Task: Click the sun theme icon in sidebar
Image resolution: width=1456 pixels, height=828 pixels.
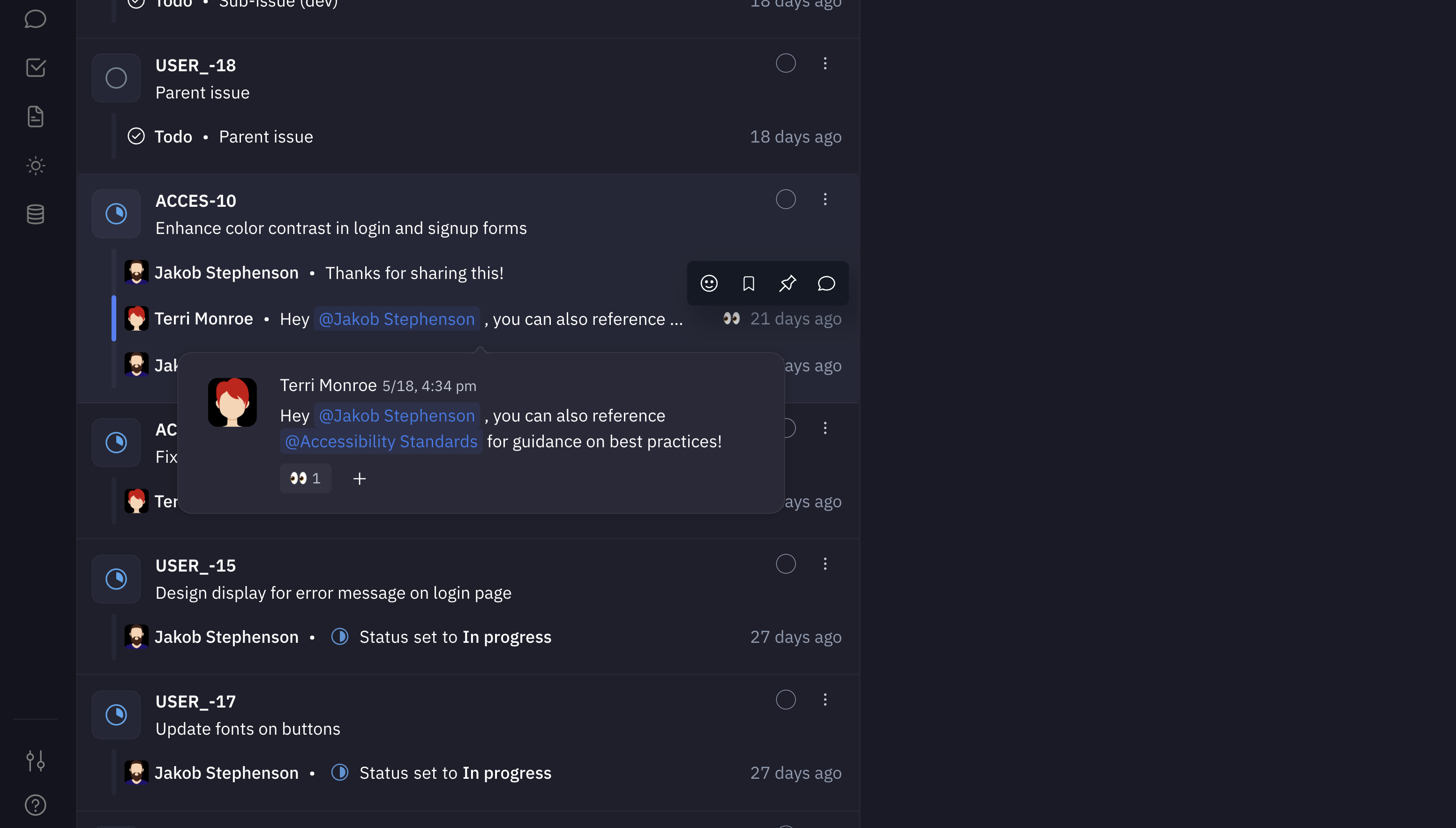Action: 35,166
